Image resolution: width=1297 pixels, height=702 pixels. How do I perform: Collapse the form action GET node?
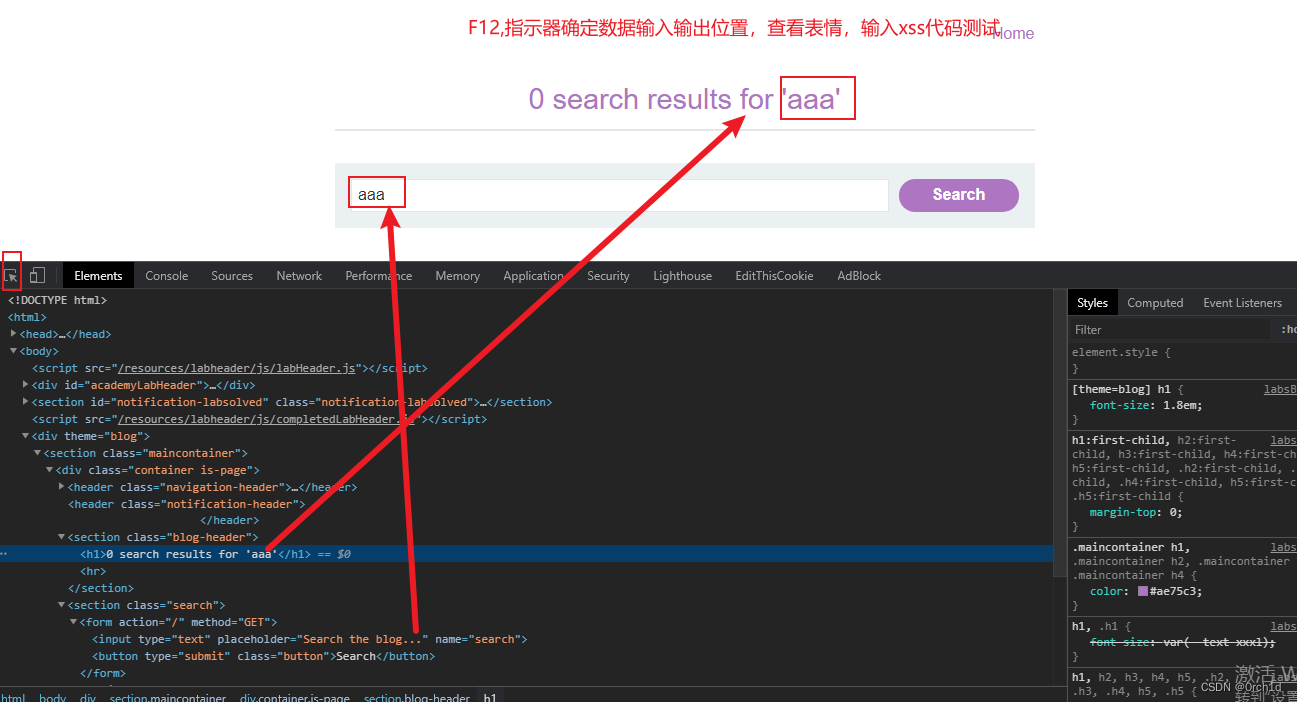tap(74, 622)
